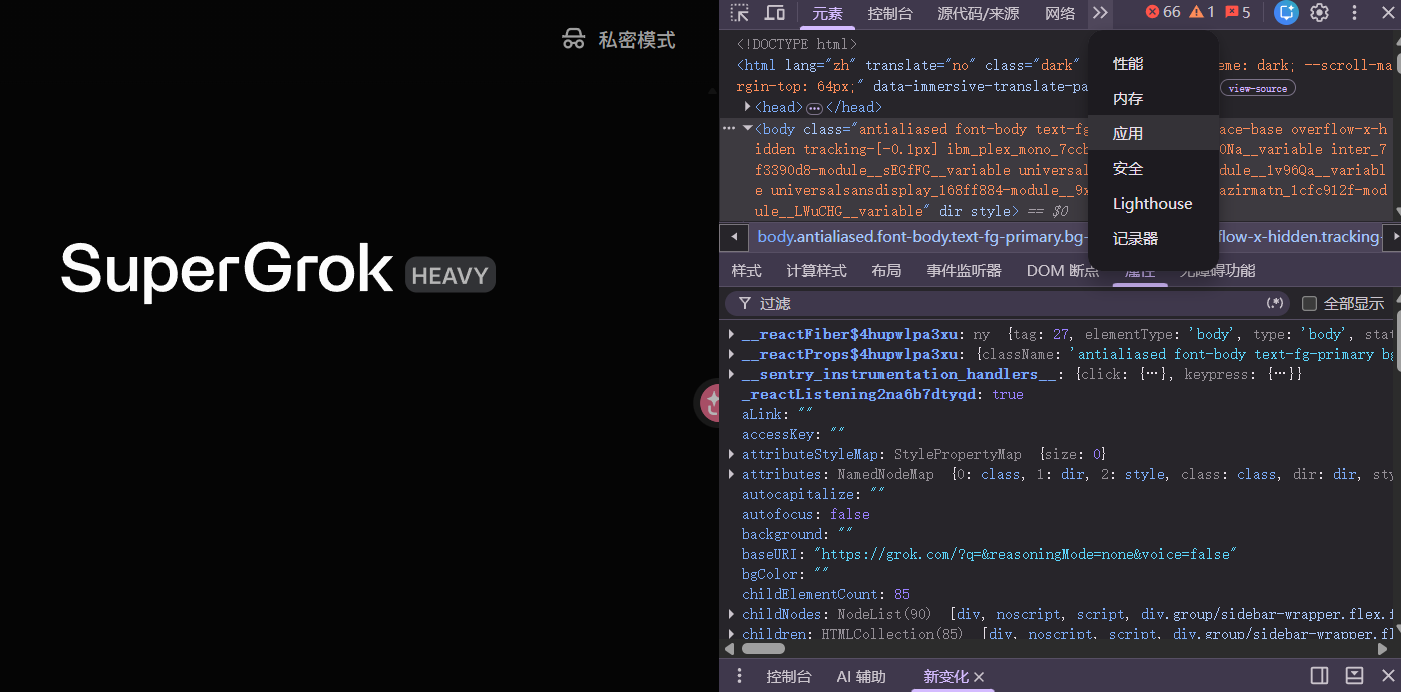
Task: Click the HEAVY badge next to SuperGrok
Action: (x=450, y=275)
